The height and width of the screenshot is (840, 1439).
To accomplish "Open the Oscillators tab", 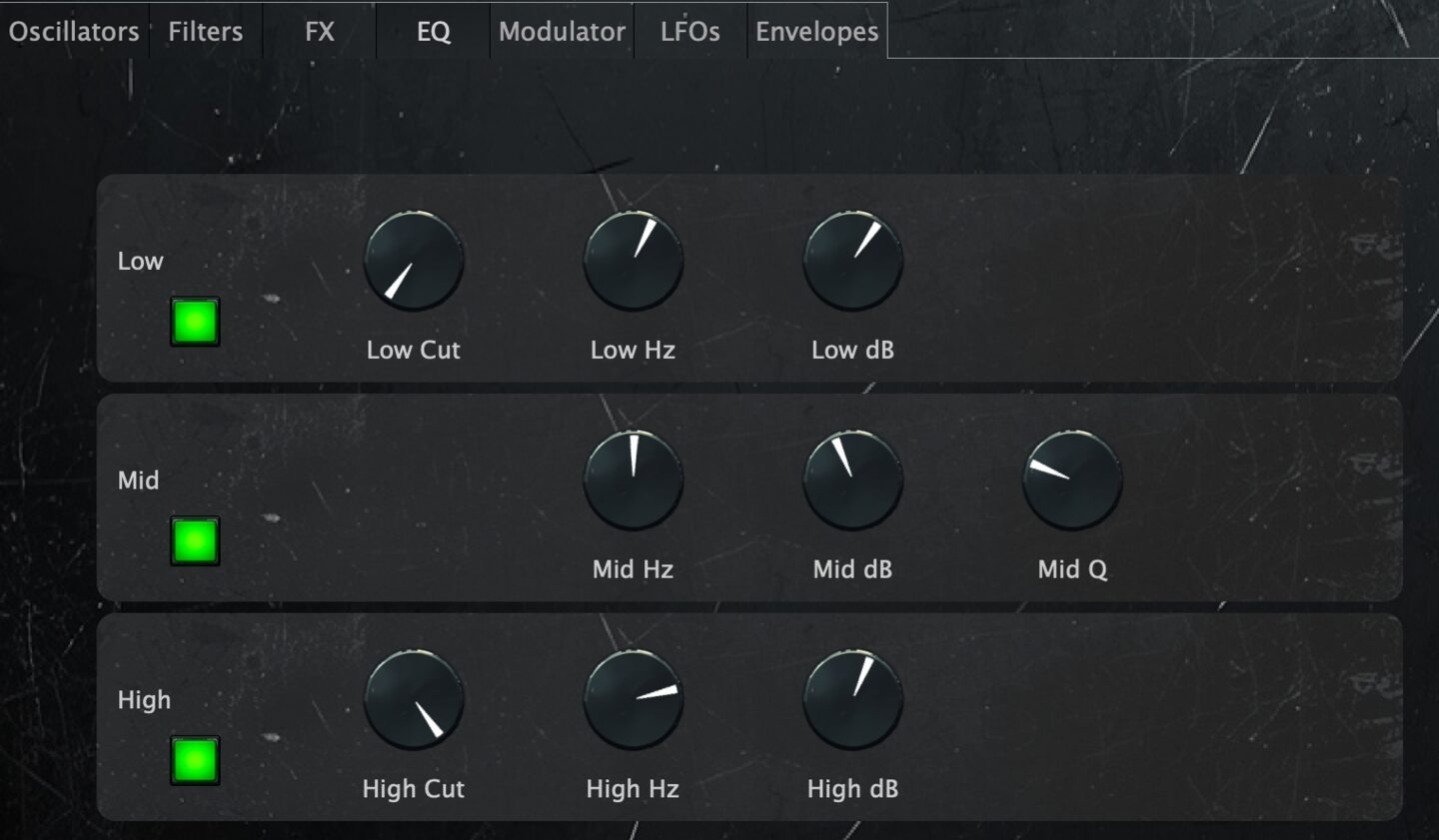I will [x=74, y=31].
